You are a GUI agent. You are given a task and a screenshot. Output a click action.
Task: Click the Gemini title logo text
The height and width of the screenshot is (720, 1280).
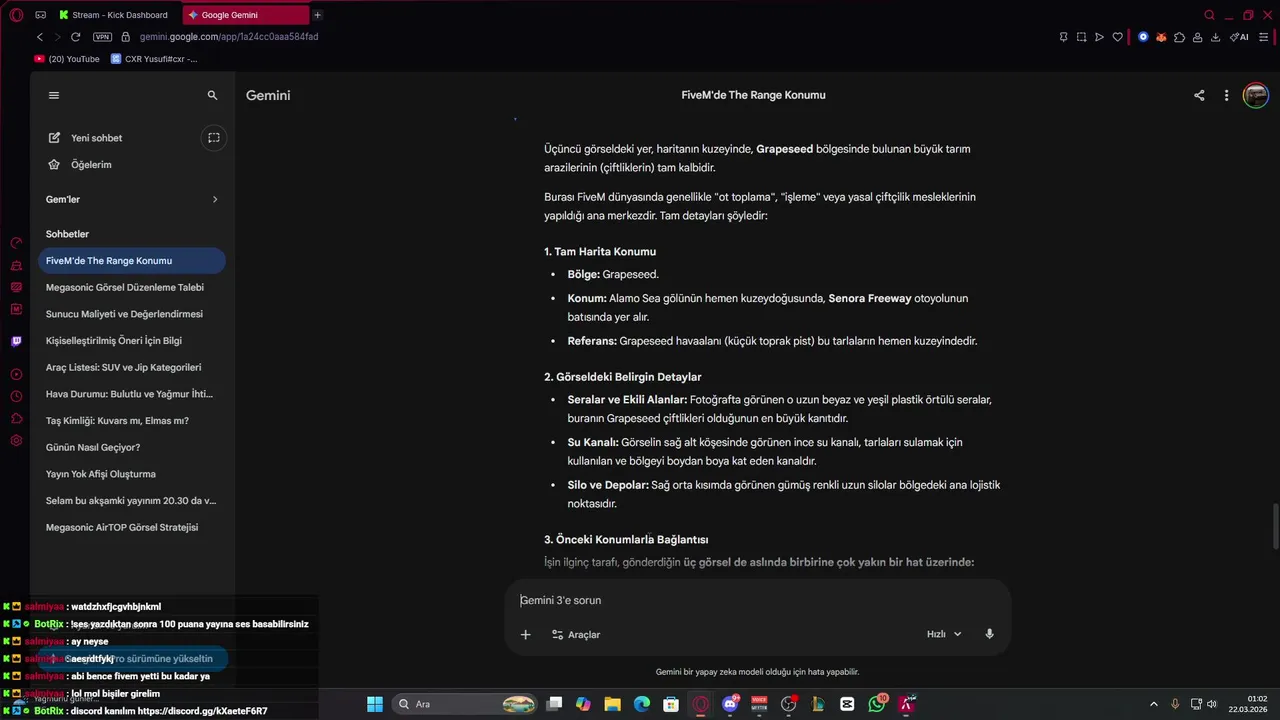(x=268, y=95)
